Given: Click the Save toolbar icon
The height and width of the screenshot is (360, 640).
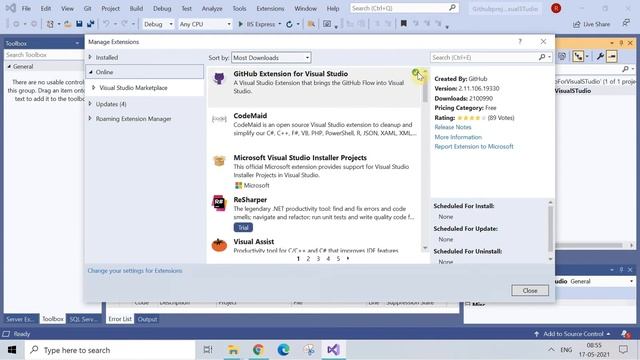Looking at the screenshot, I should (x=79, y=24).
